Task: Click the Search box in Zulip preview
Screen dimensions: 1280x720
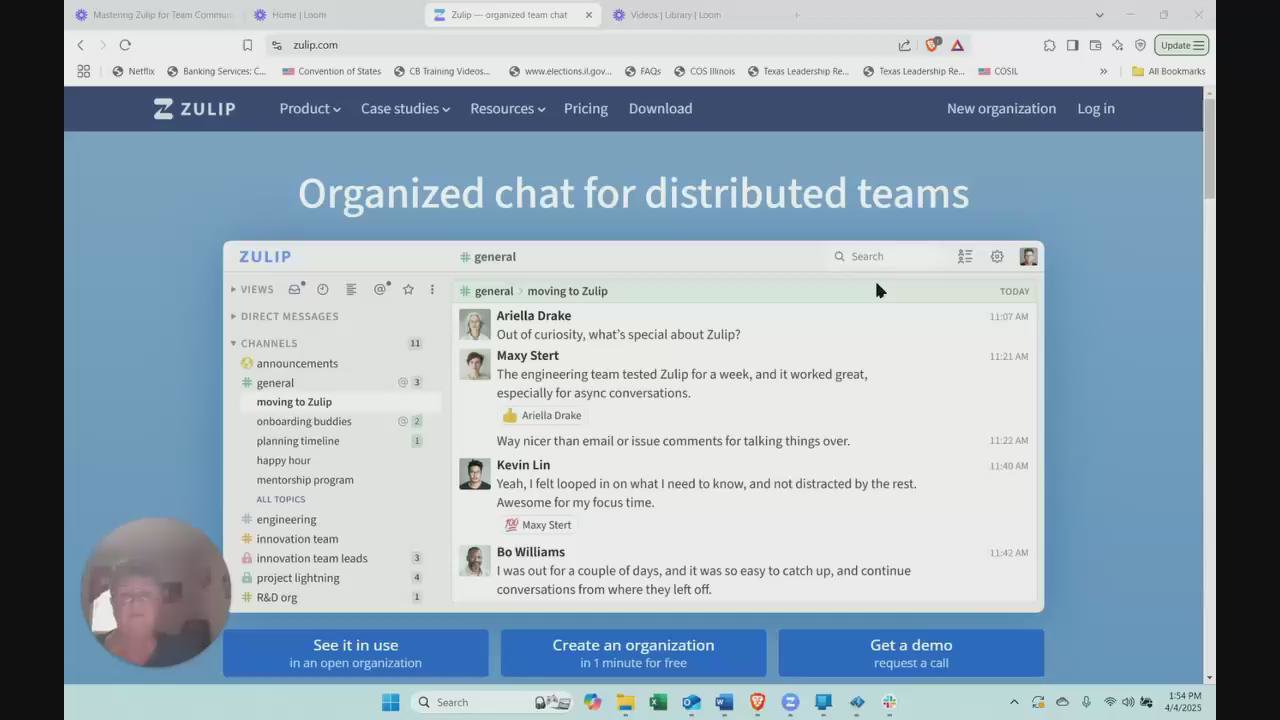Action: coord(885,257)
